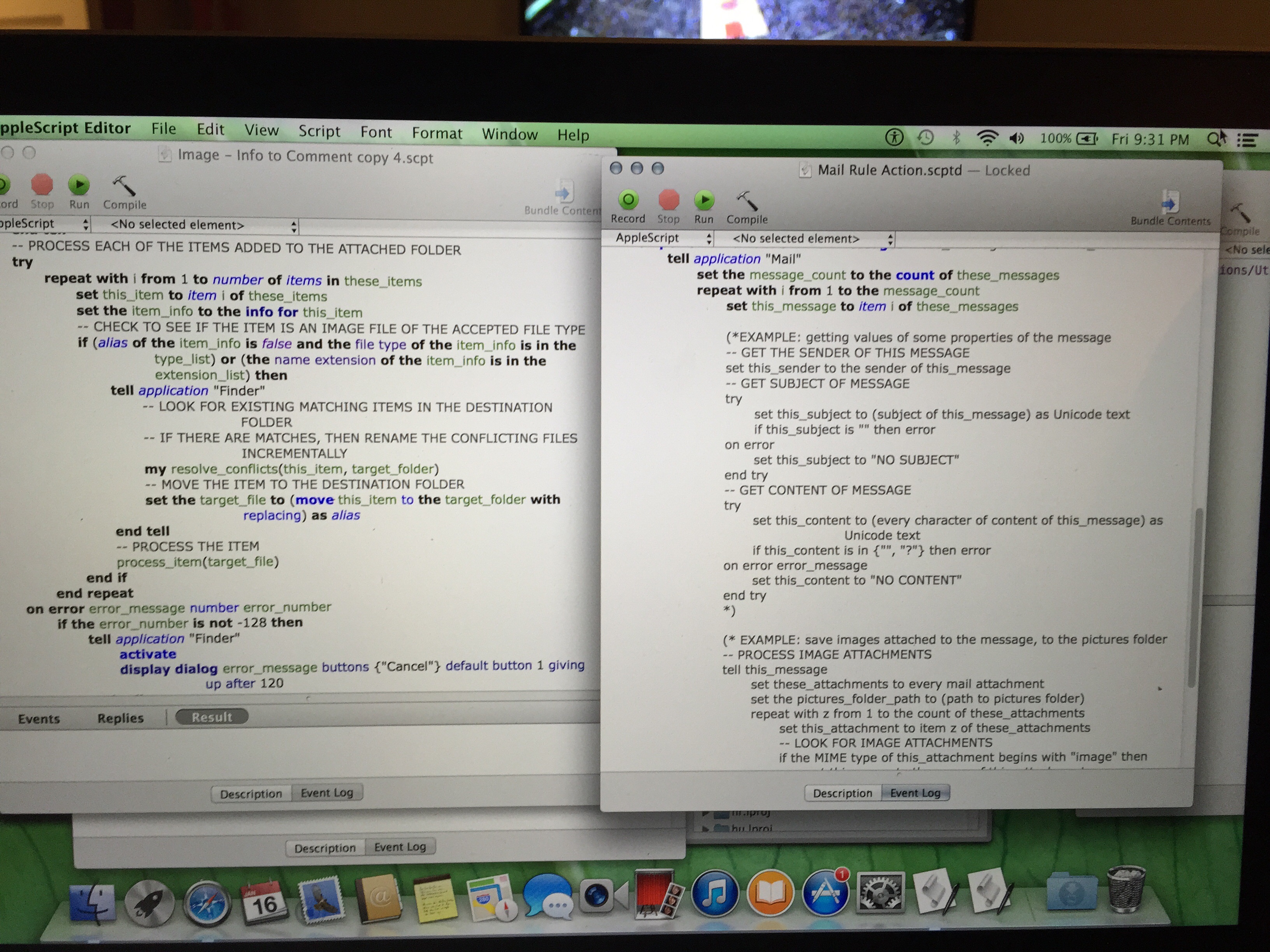This screenshot has width=1270, height=952.
Task: Switch to Replies tab in log pane
Action: click(121, 718)
